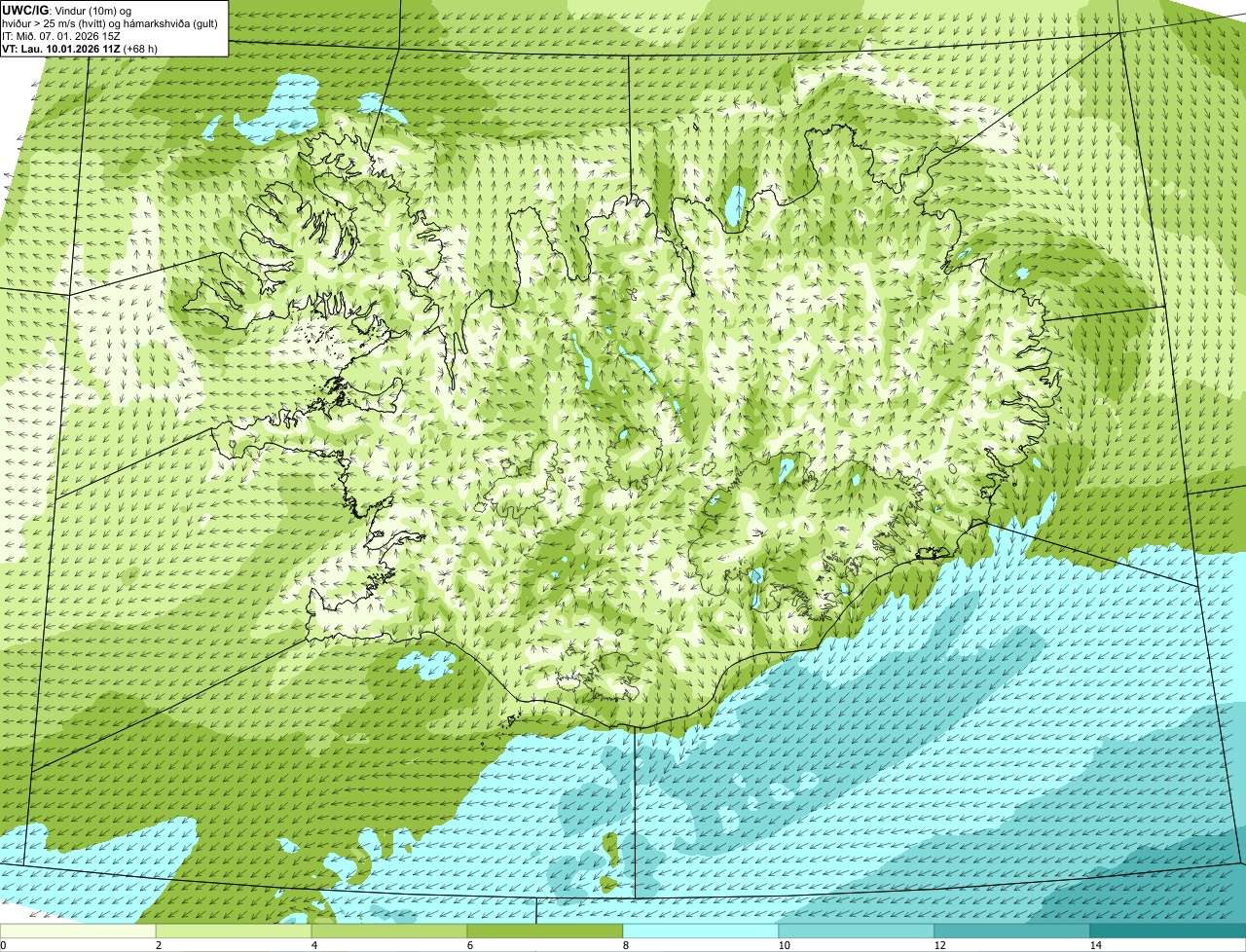Click the 6–8 m/s olive green legend swatch

[545, 931]
